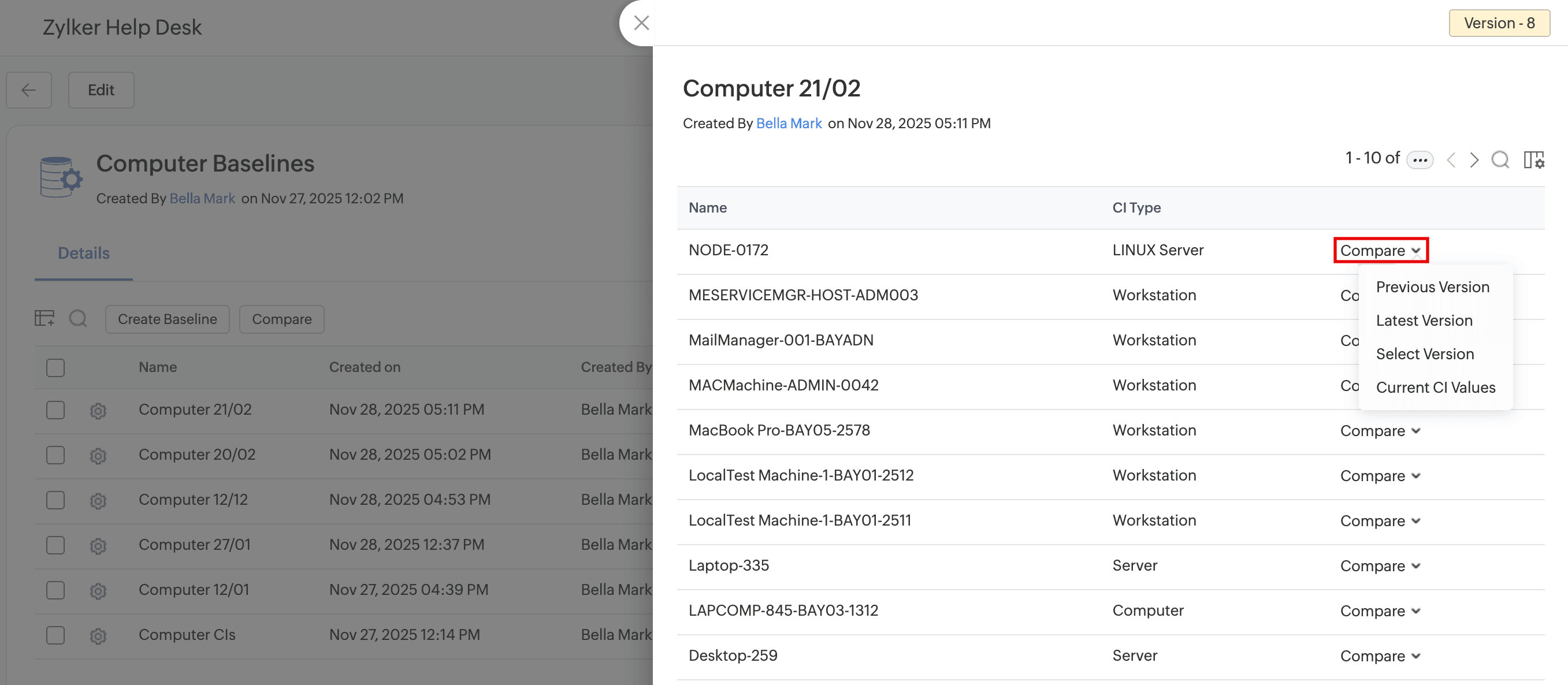This screenshot has width=1568, height=685.
Task: Go to previous page of CIs
Action: click(1451, 160)
